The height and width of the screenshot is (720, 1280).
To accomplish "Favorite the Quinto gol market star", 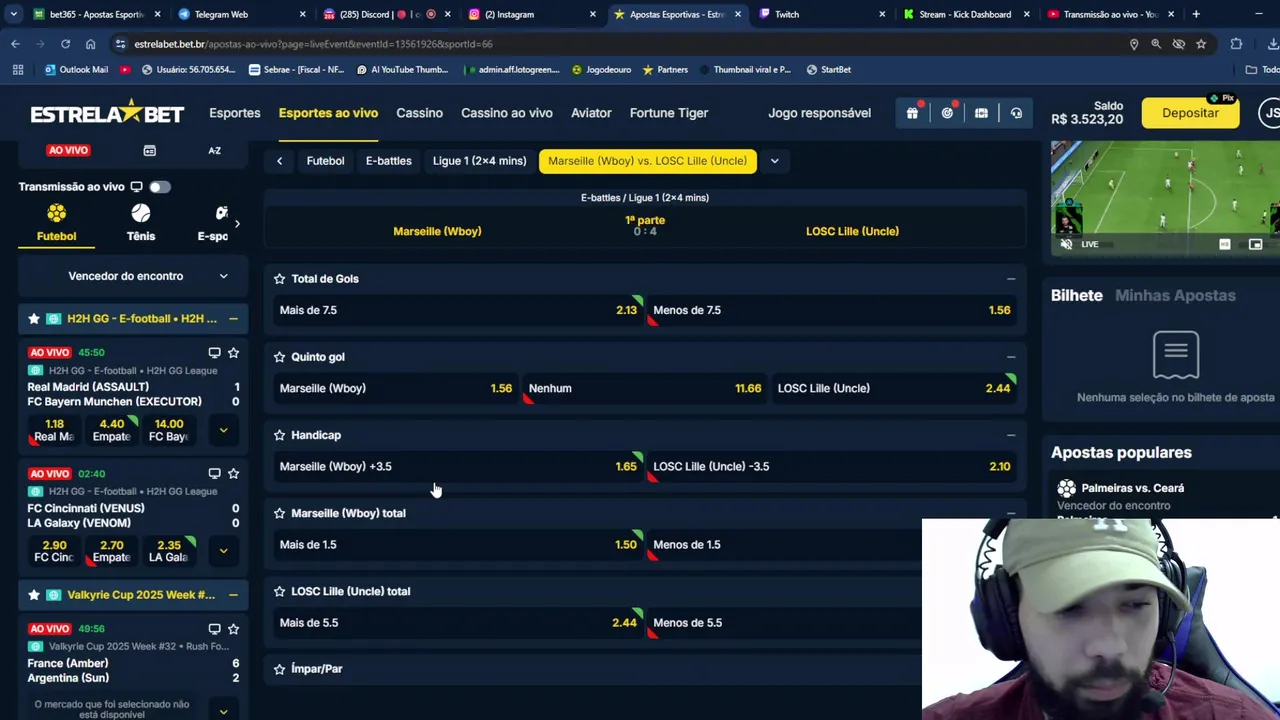I will pyautogui.click(x=280, y=357).
